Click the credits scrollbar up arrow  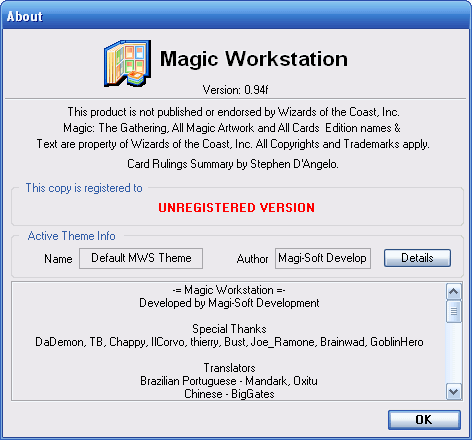pyautogui.click(x=454, y=292)
